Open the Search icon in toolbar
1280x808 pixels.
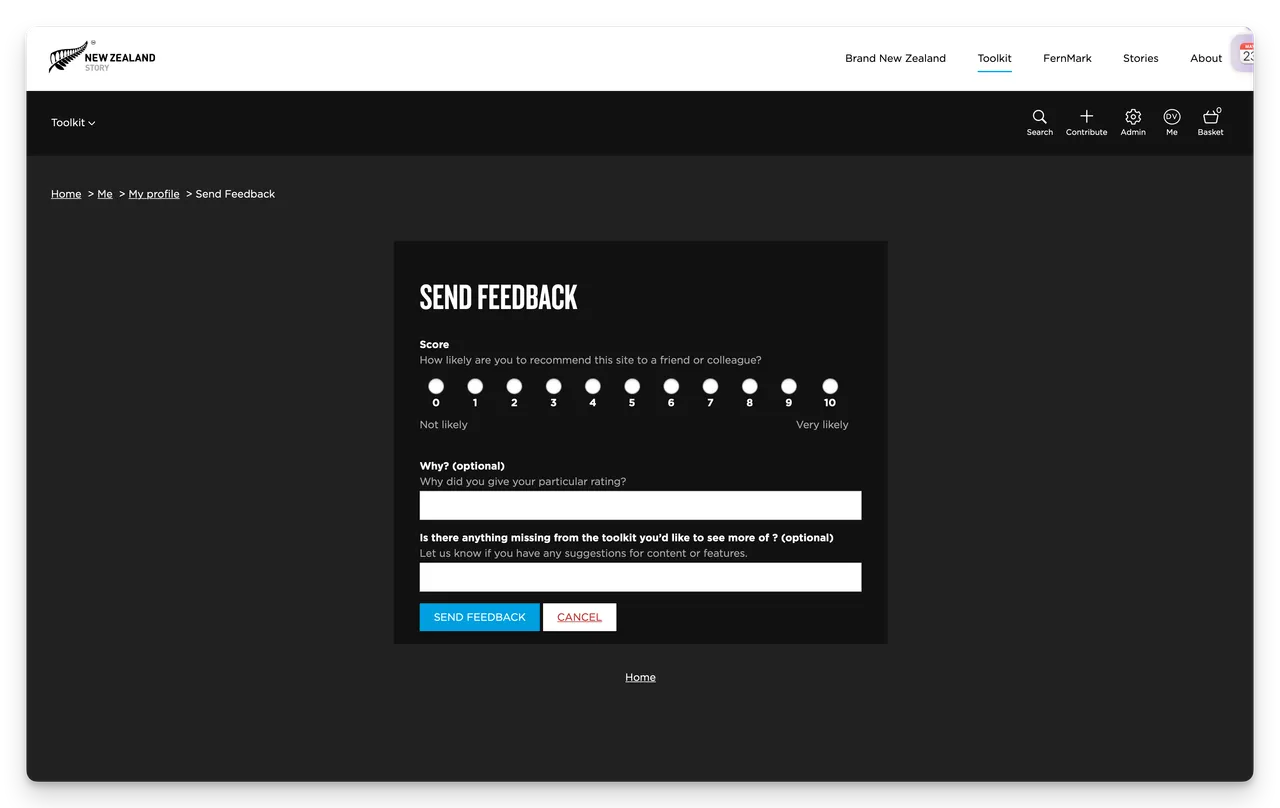pyautogui.click(x=1039, y=118)
